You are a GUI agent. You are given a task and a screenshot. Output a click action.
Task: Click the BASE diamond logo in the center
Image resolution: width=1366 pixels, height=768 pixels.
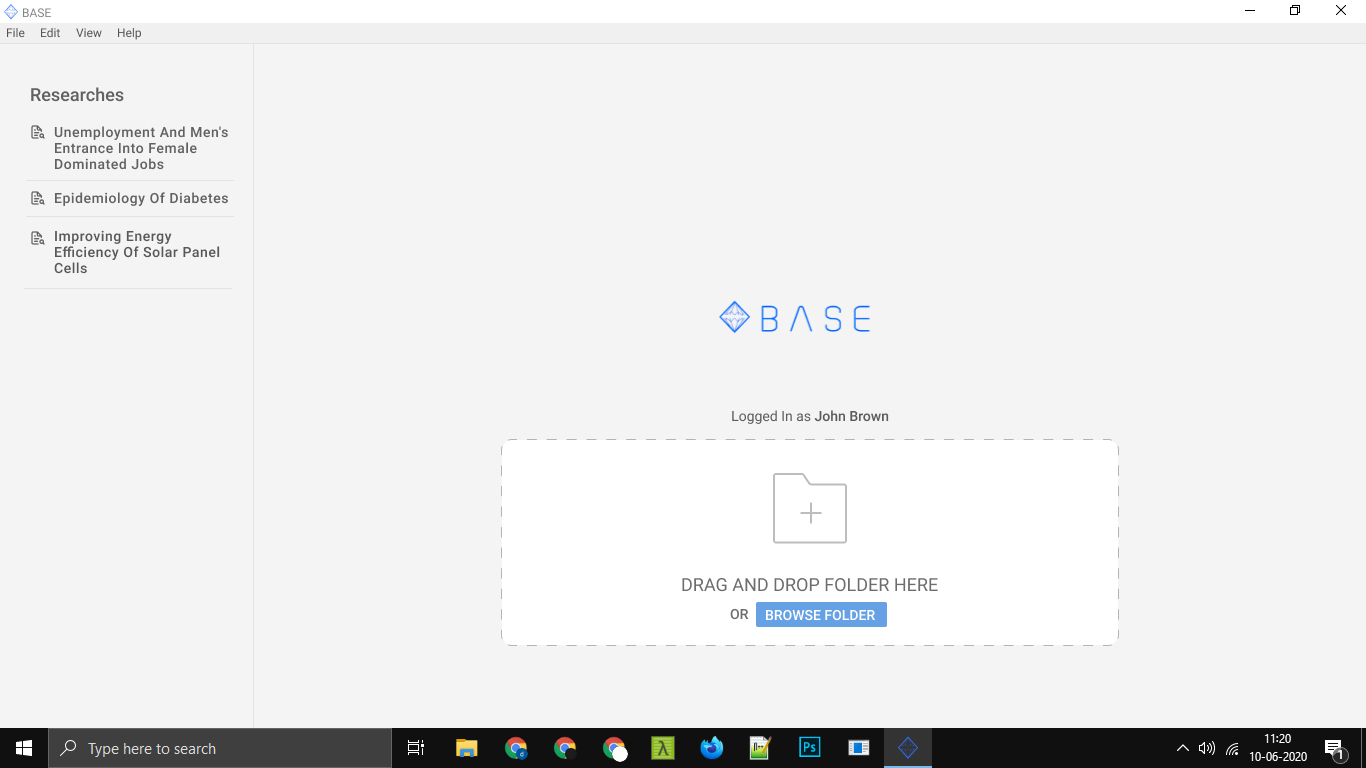pos(735,318)
